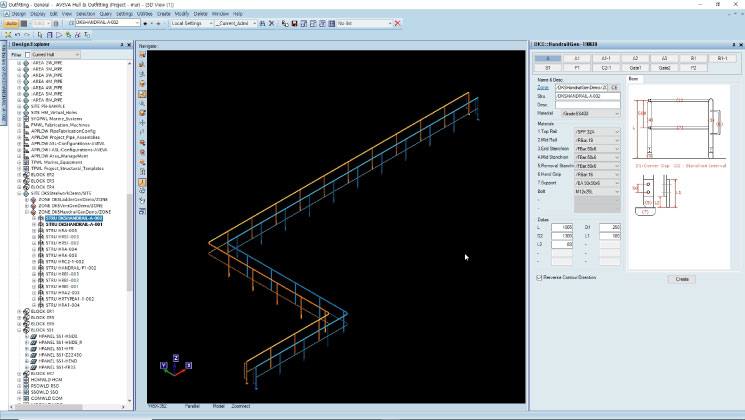745x420 pixels.
Task: Select the Gate1 handrail type button
Action: click(x=635, y=68)
